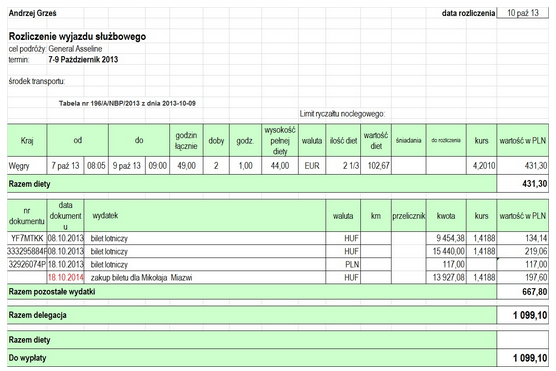
Task: Select 'Razem pozostałe wydatki' row label
Action: 52,292
